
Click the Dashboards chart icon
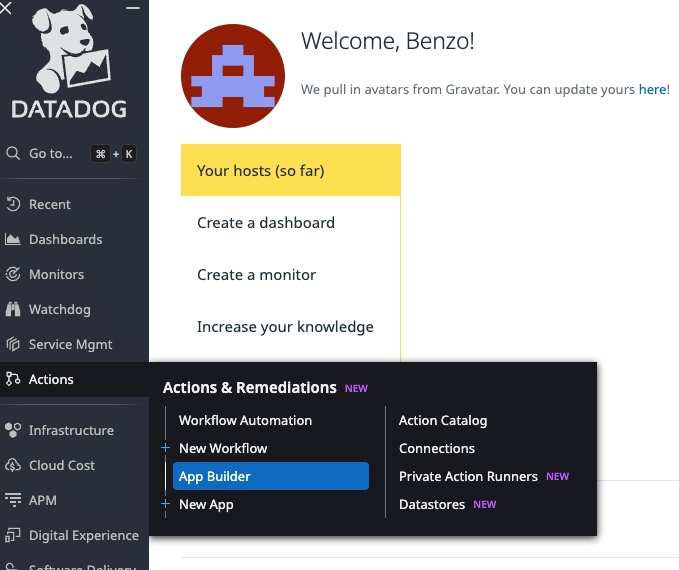[x=13, y=239]
